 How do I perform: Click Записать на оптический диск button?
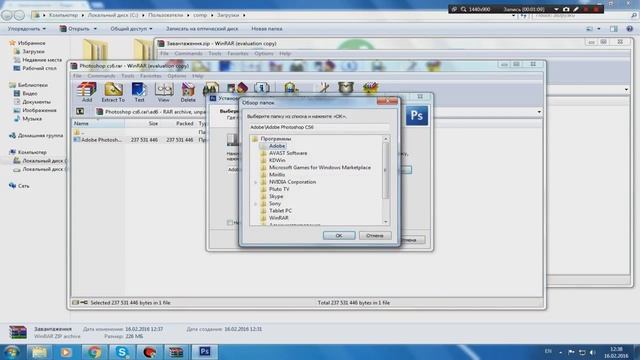202,29
